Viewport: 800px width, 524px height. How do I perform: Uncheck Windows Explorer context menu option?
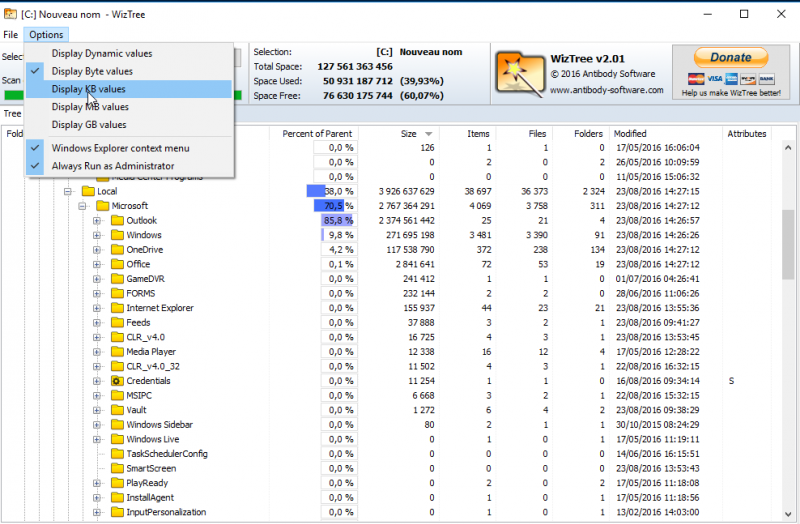(120, 148)
